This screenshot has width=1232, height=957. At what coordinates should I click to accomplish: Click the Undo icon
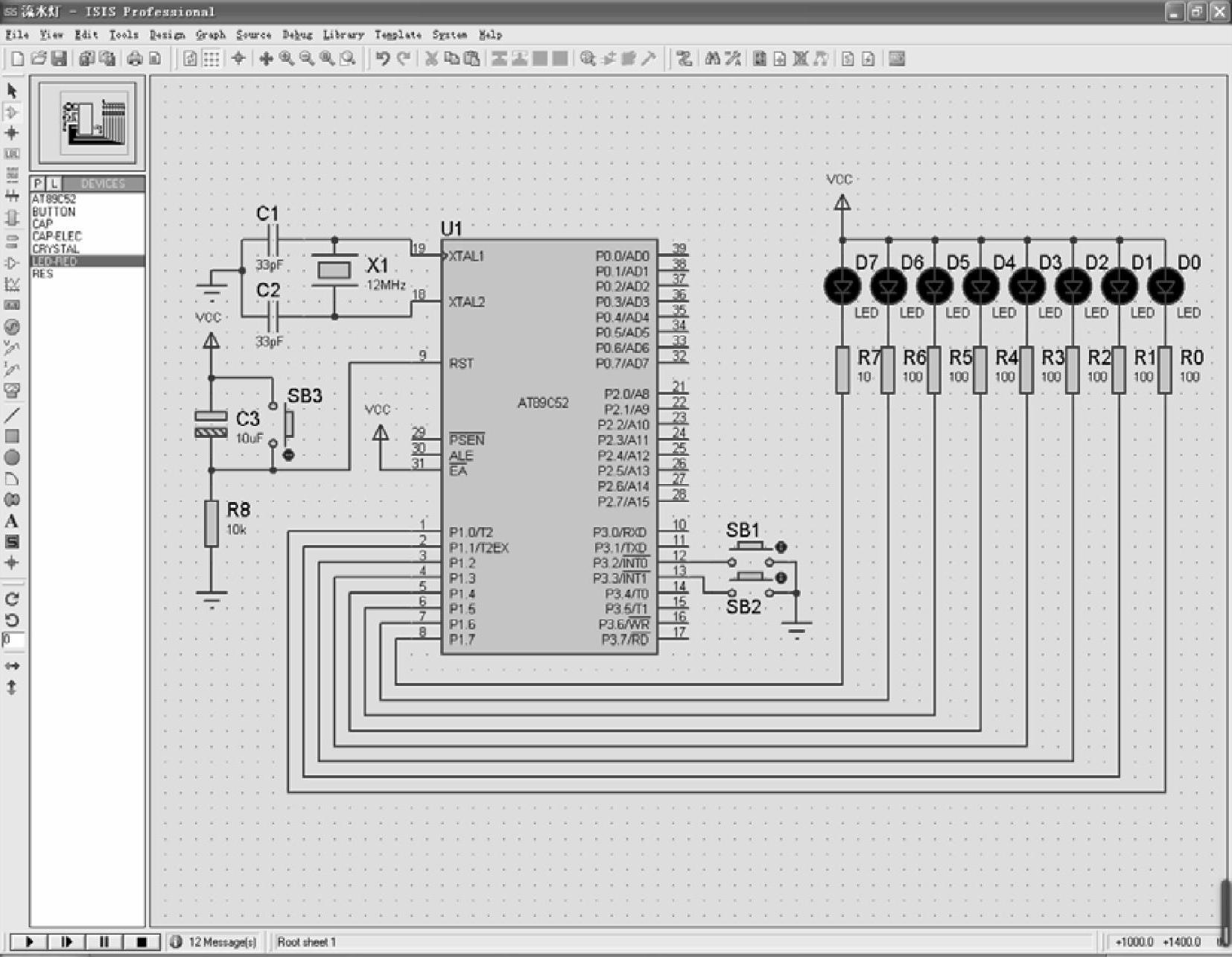[x=383, y=59]
